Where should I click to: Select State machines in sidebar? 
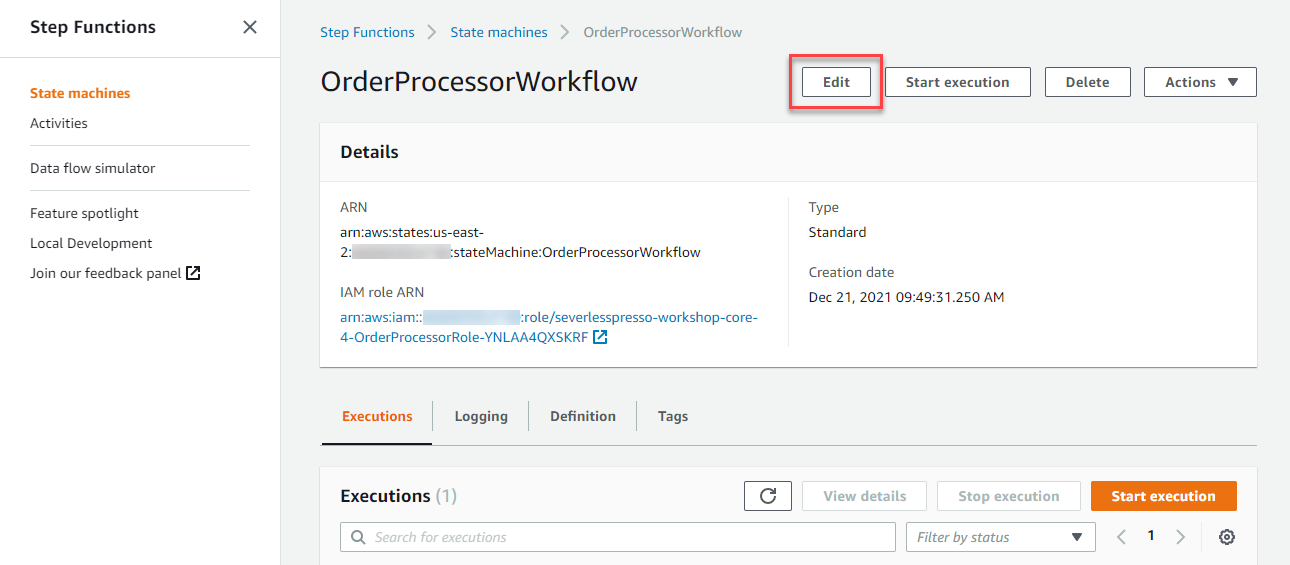tap(80, 93)
